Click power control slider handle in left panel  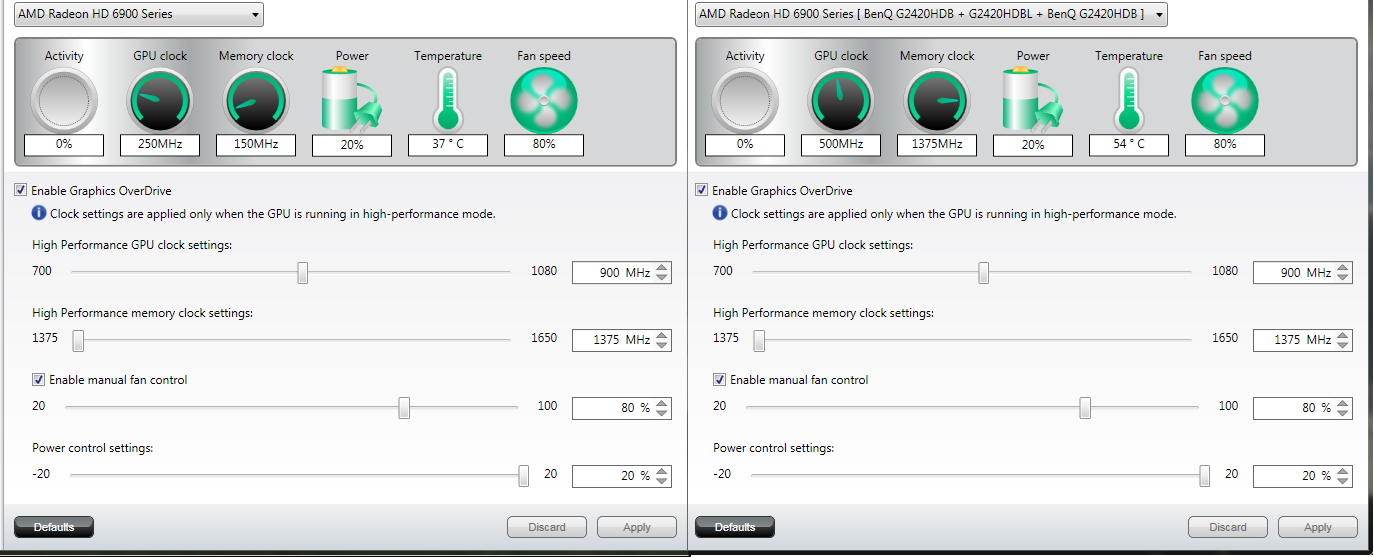click(x=523, y=476)
